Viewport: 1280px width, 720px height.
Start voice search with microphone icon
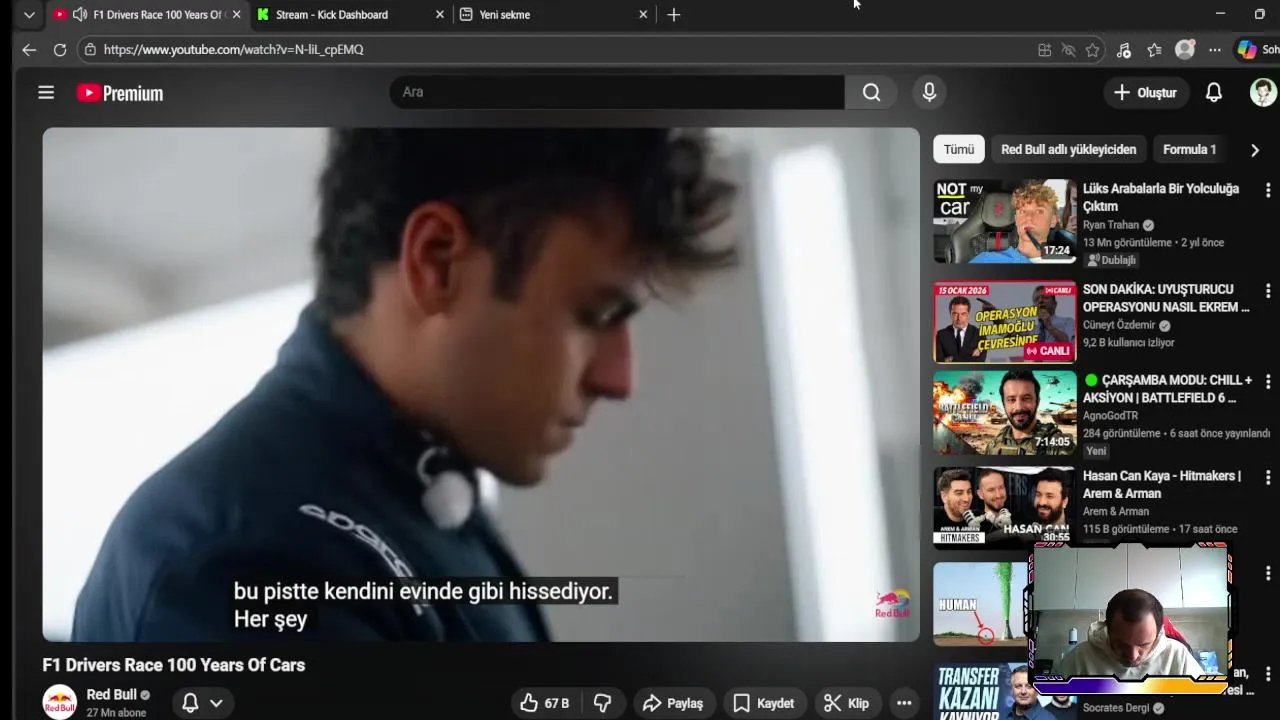[929, 92]
